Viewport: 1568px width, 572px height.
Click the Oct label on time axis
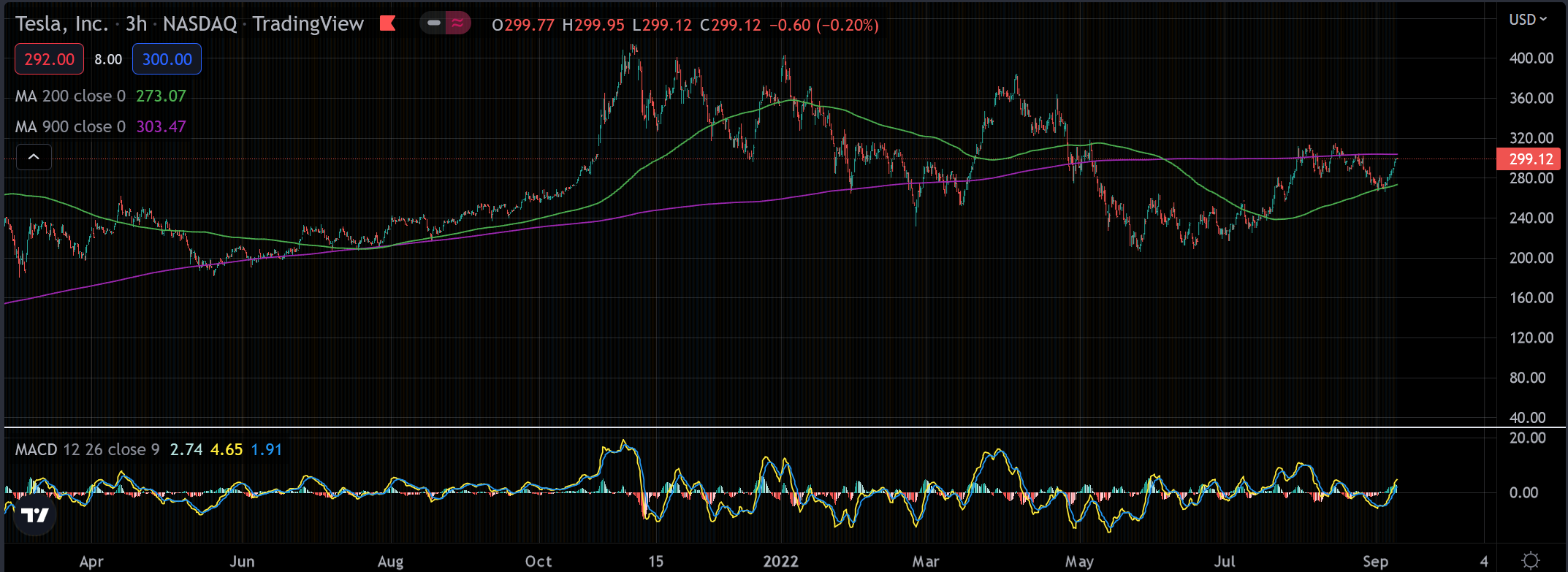pyautogui.click(x=538, y=561)
